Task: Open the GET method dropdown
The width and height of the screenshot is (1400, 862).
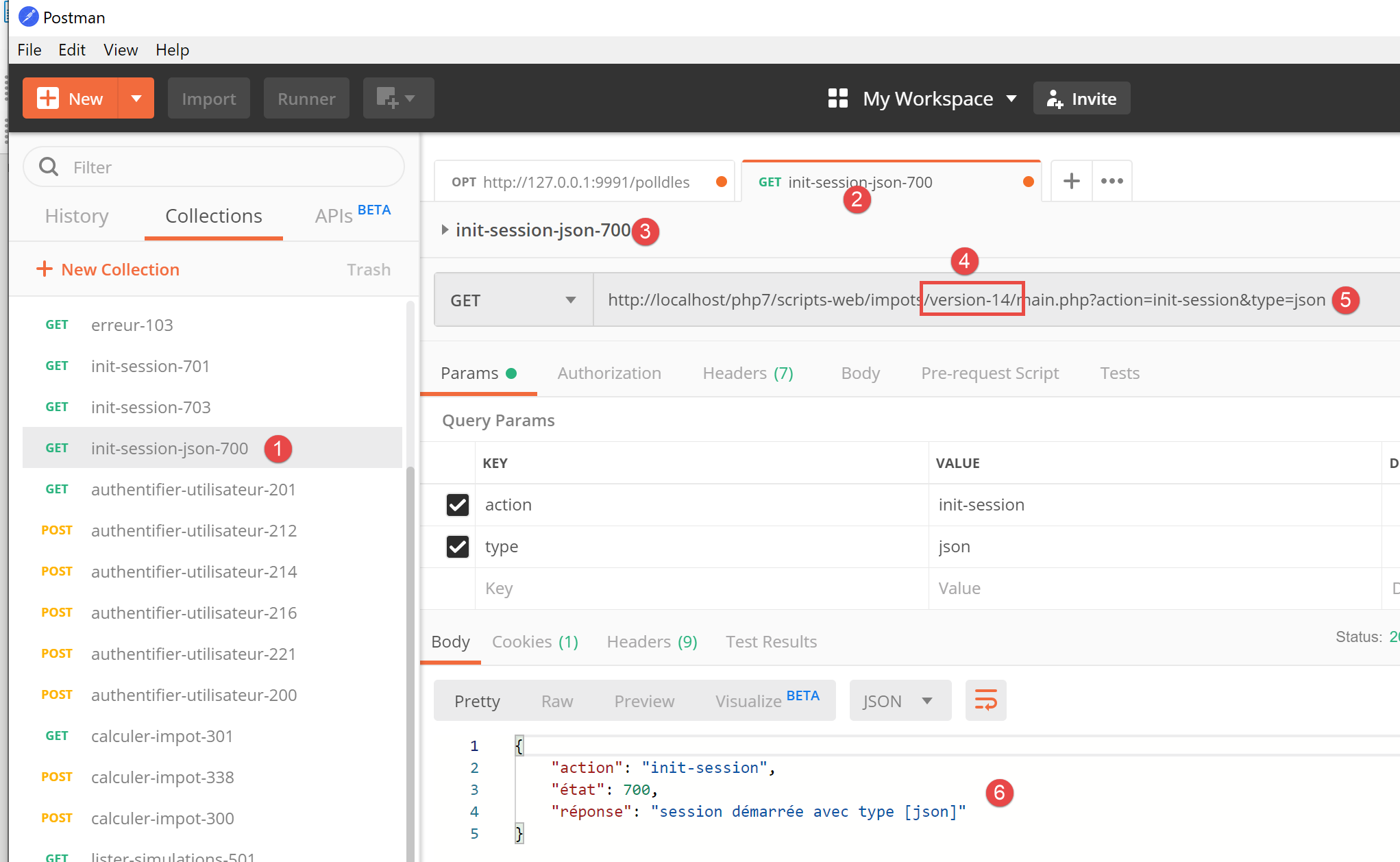Action: point(513,300)
